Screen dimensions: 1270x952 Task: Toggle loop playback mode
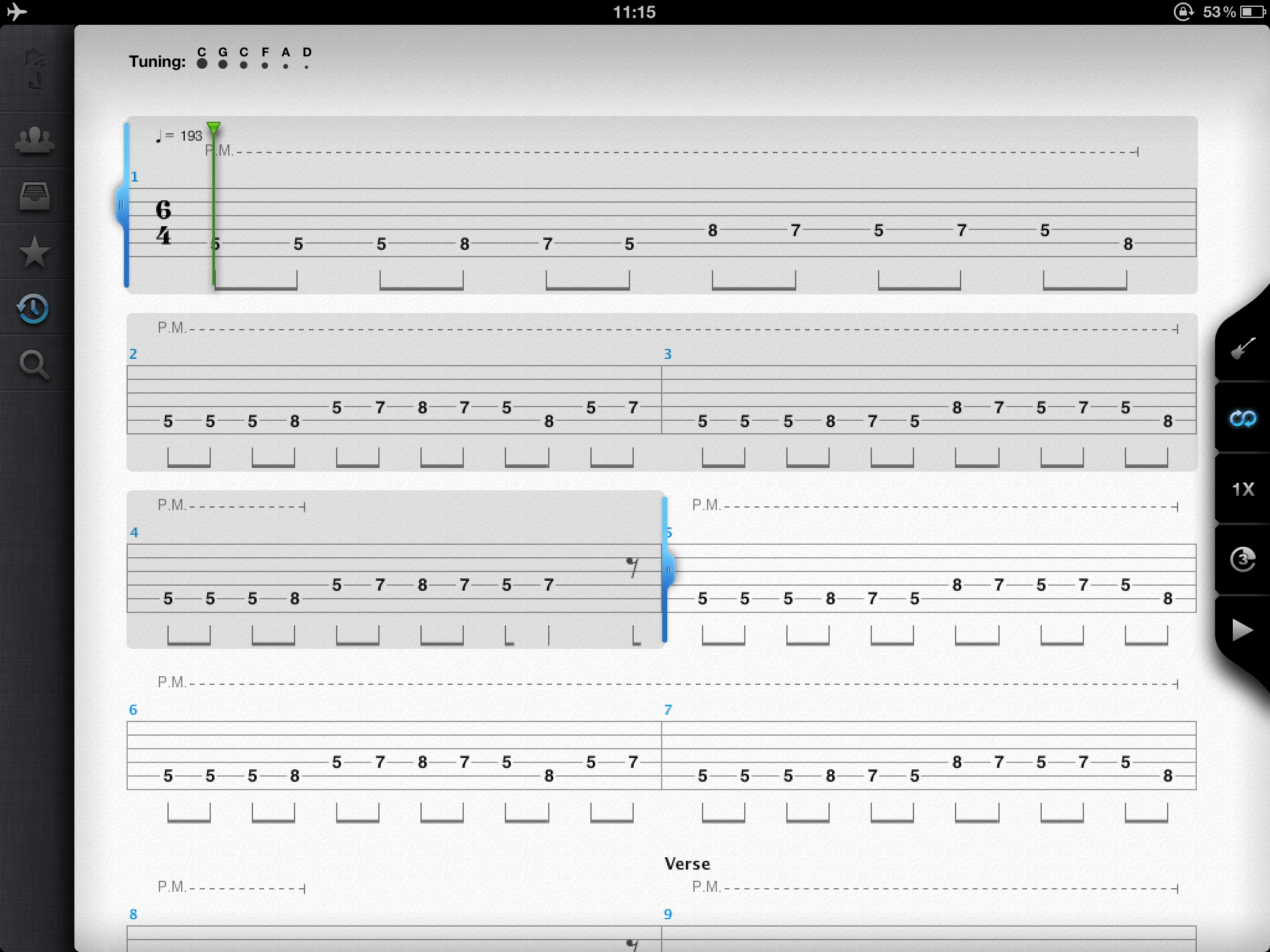(1242, 419)
